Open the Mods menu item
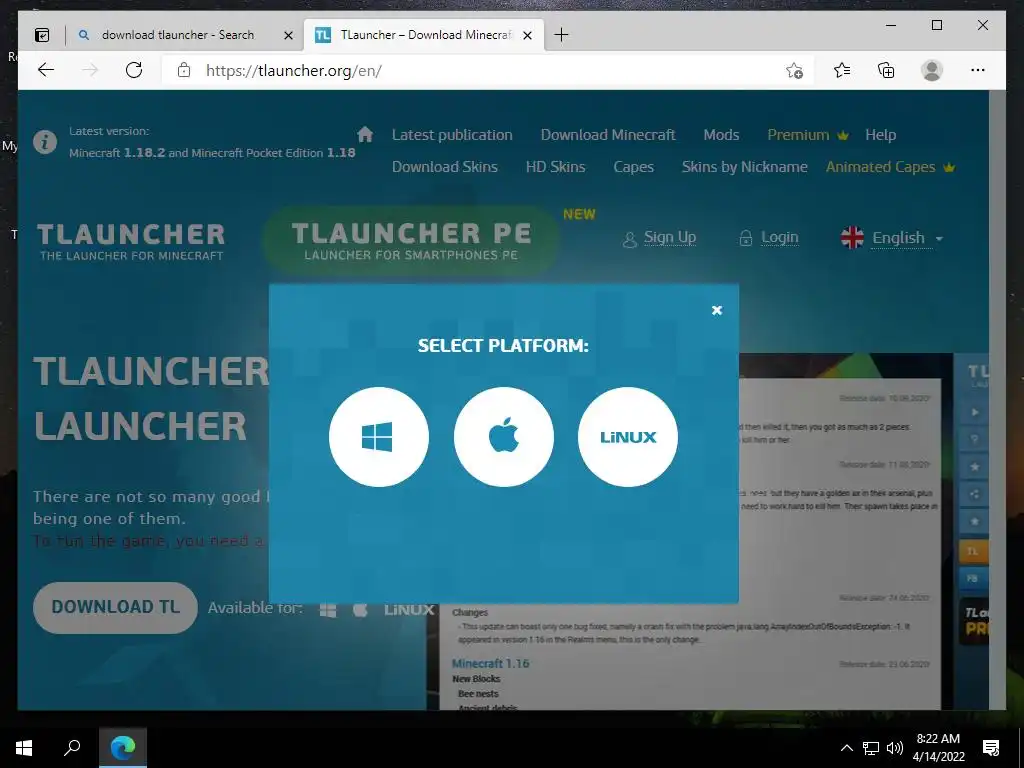Image resolution: width=1024 pixels, height=768 pixels. tap(721, 135)
